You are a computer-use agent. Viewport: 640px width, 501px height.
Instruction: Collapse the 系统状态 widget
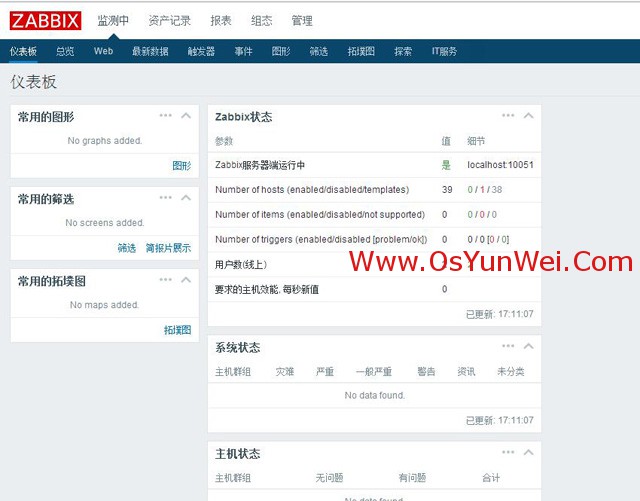point(529,346)
